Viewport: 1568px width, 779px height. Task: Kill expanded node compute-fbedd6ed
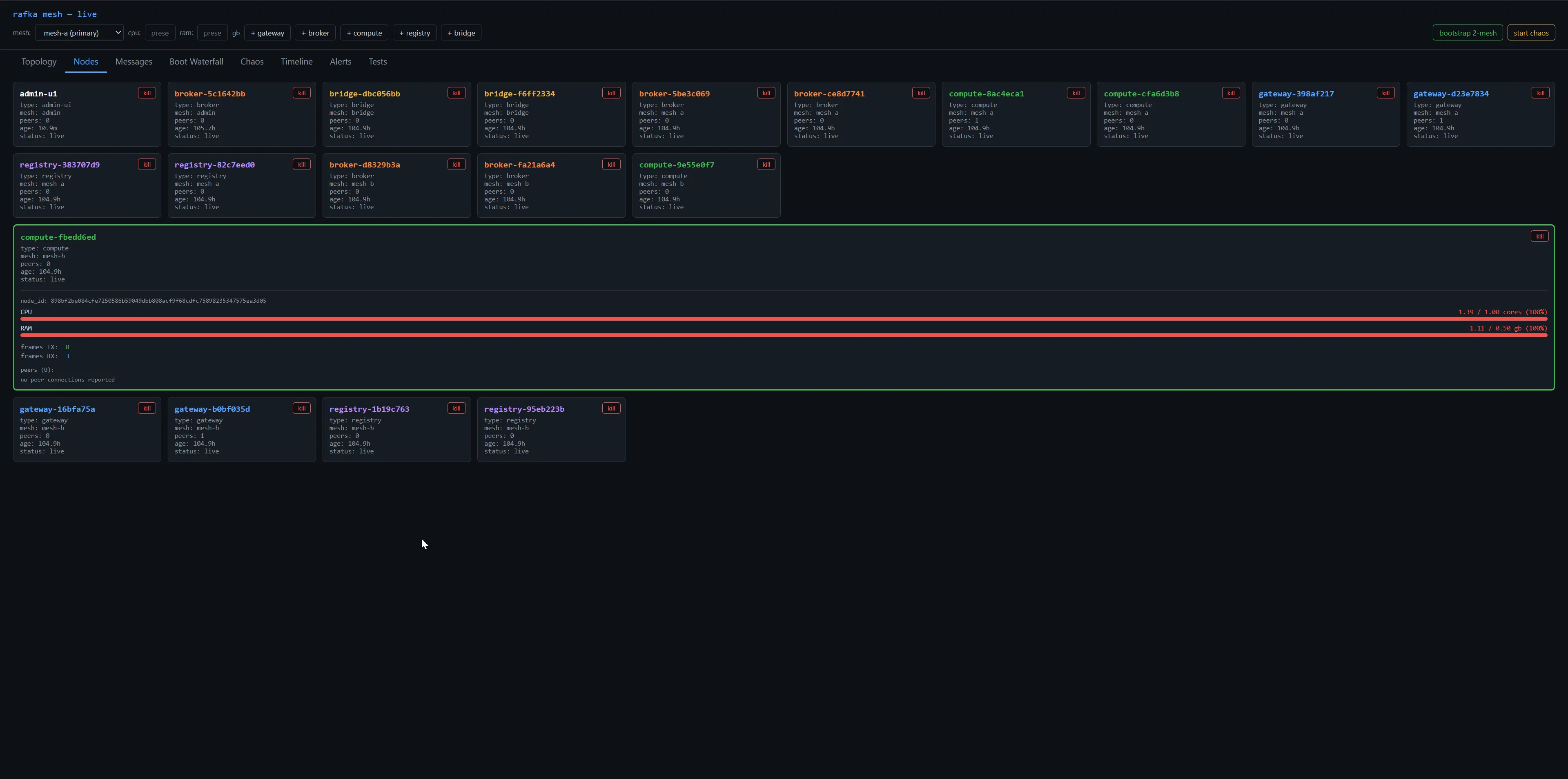[x=1539, y=237]
